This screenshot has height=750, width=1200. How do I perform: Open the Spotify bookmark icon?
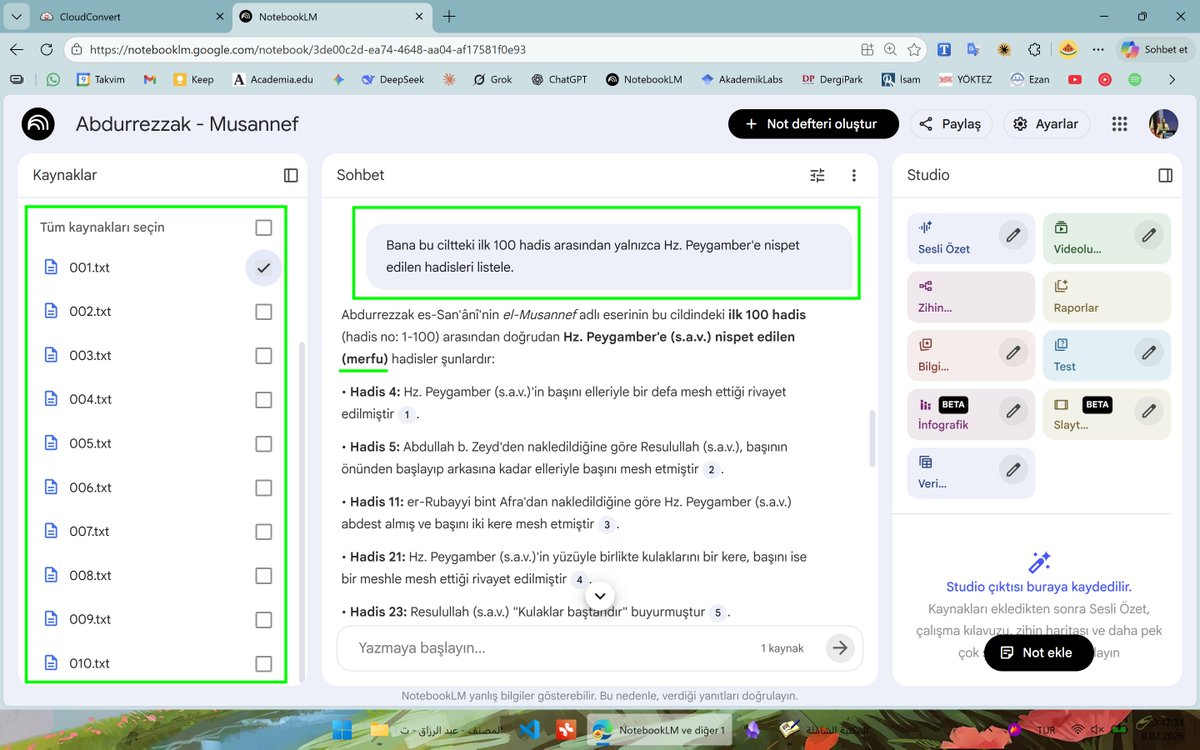pos(1135,79)
